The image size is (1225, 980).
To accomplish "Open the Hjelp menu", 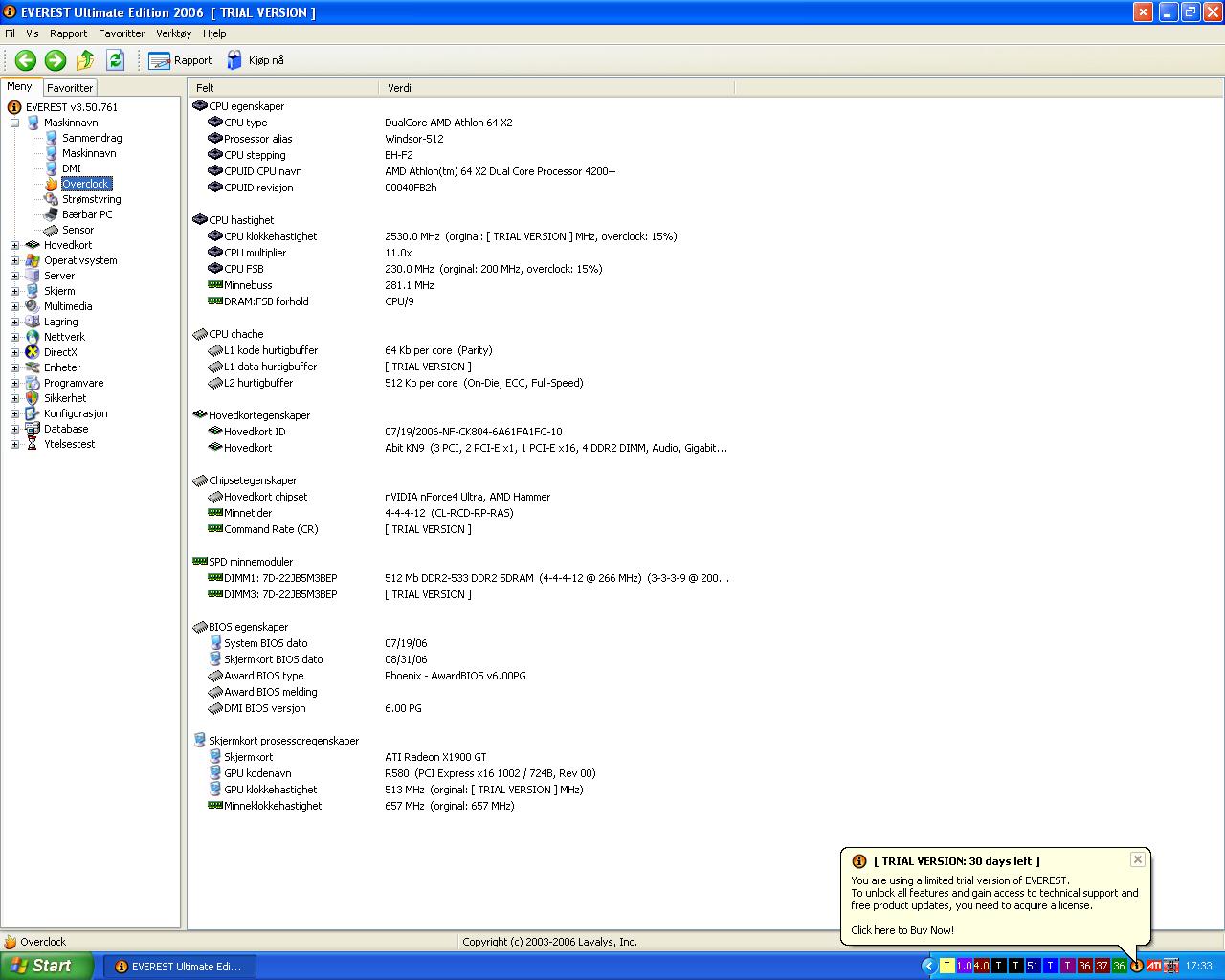I will [x=214, y=33].
